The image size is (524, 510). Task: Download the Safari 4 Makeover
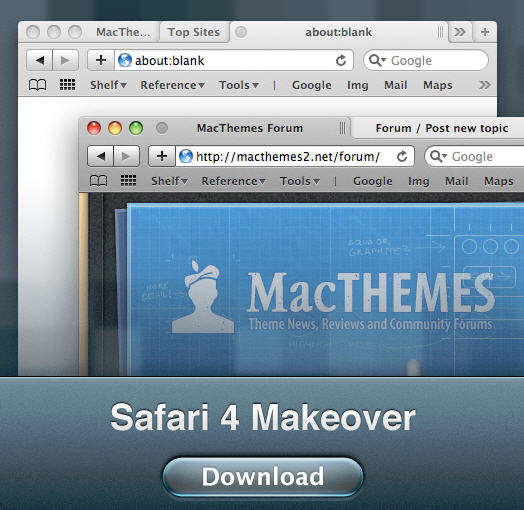click(263, 476)
